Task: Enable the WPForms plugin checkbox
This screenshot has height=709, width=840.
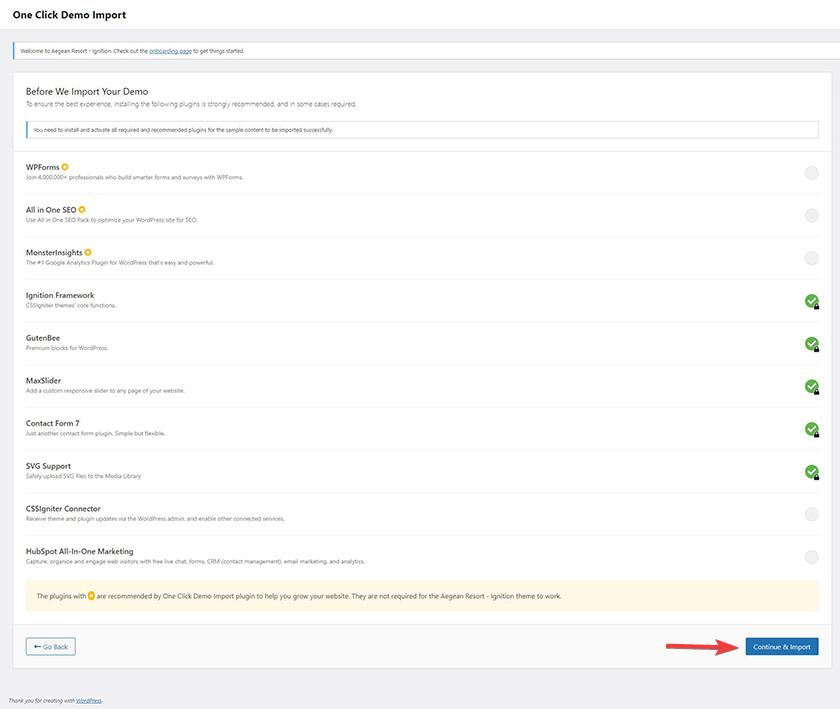Action: coord(811,173)
